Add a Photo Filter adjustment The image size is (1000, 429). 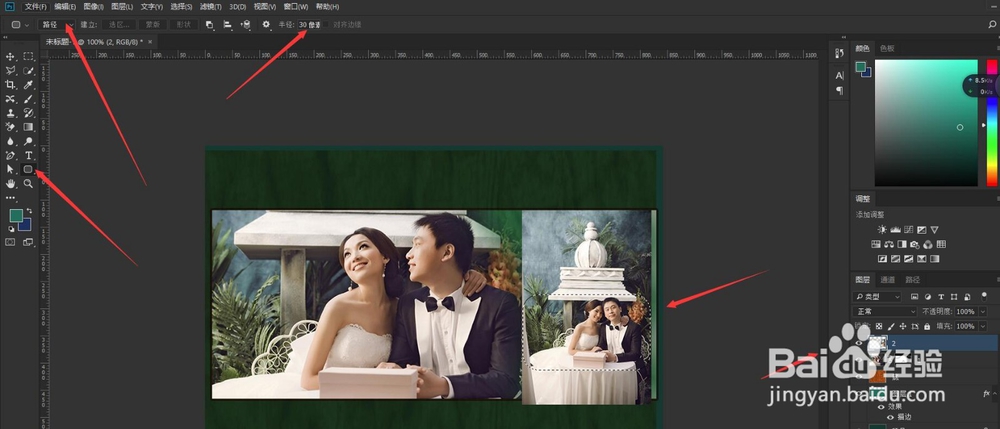pyautogui.click(x=915, y=244)
